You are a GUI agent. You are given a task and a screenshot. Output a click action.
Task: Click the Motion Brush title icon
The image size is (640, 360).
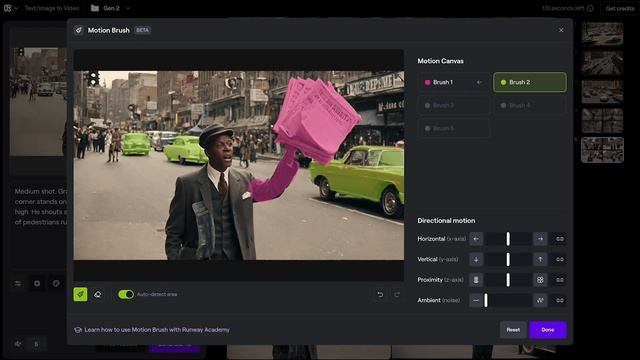[x=78, y=30]
